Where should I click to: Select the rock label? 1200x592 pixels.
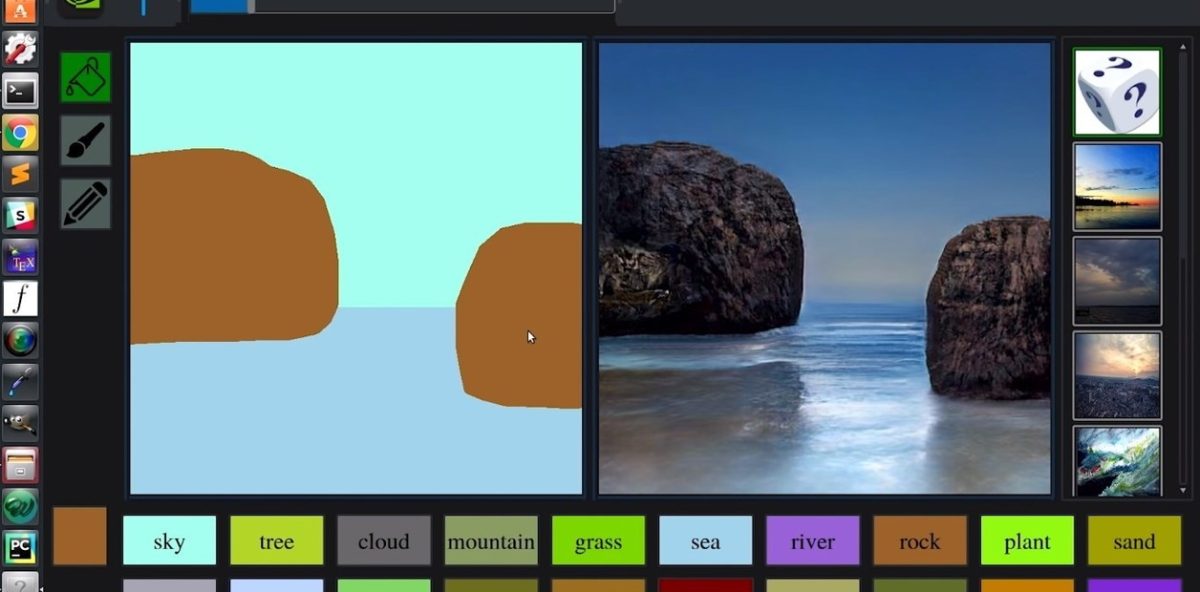(919, 541)
